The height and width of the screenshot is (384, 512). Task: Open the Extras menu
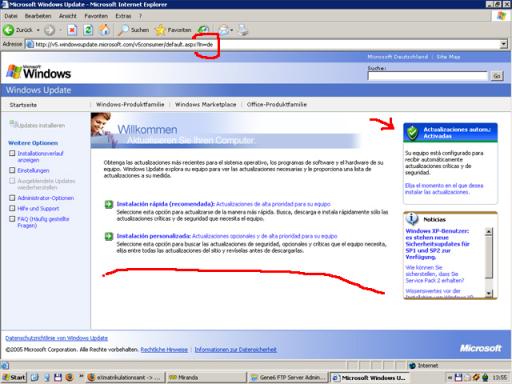click(x=123, y=16)
